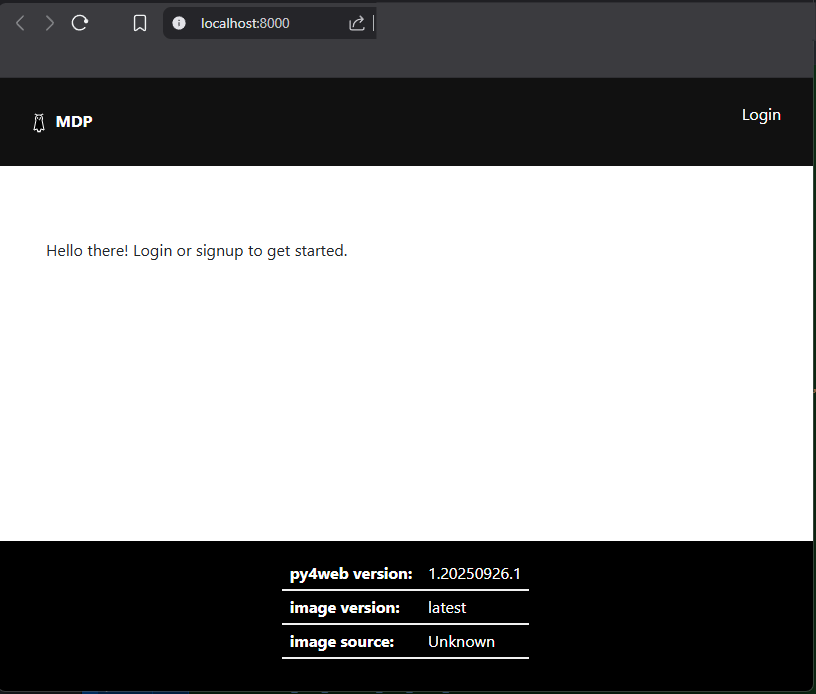
Task: Reload the current page
Action: (x=81, y=23)
